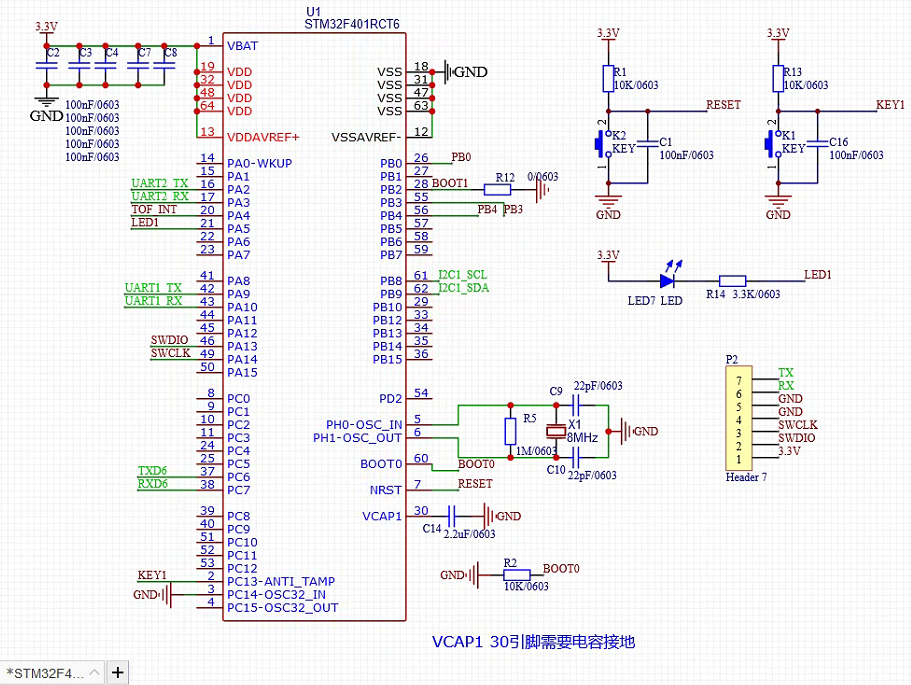Switch to the *STM32F4 schematic tab

[x=45, y=672]
